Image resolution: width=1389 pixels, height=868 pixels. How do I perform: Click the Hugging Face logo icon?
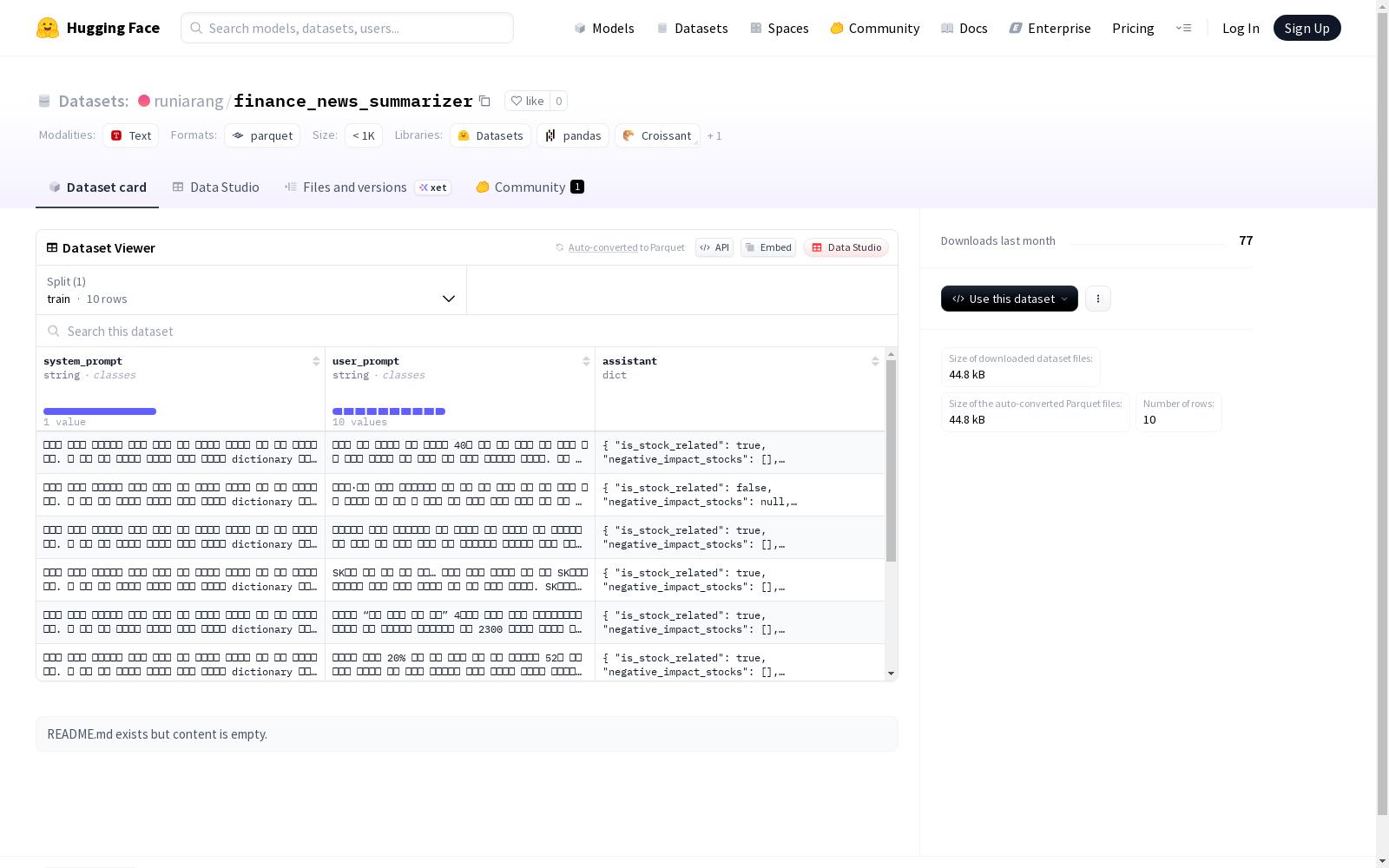tap(48, 28)
